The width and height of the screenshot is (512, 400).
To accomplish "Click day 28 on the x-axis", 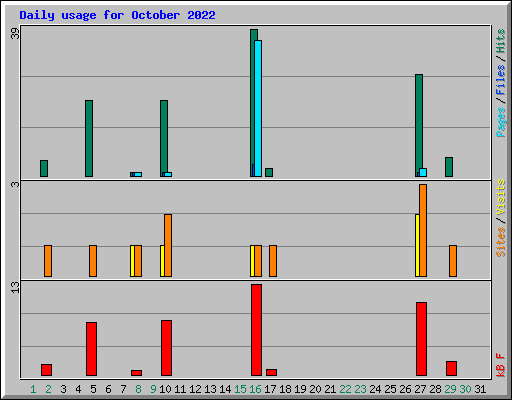I will (435, 389).
